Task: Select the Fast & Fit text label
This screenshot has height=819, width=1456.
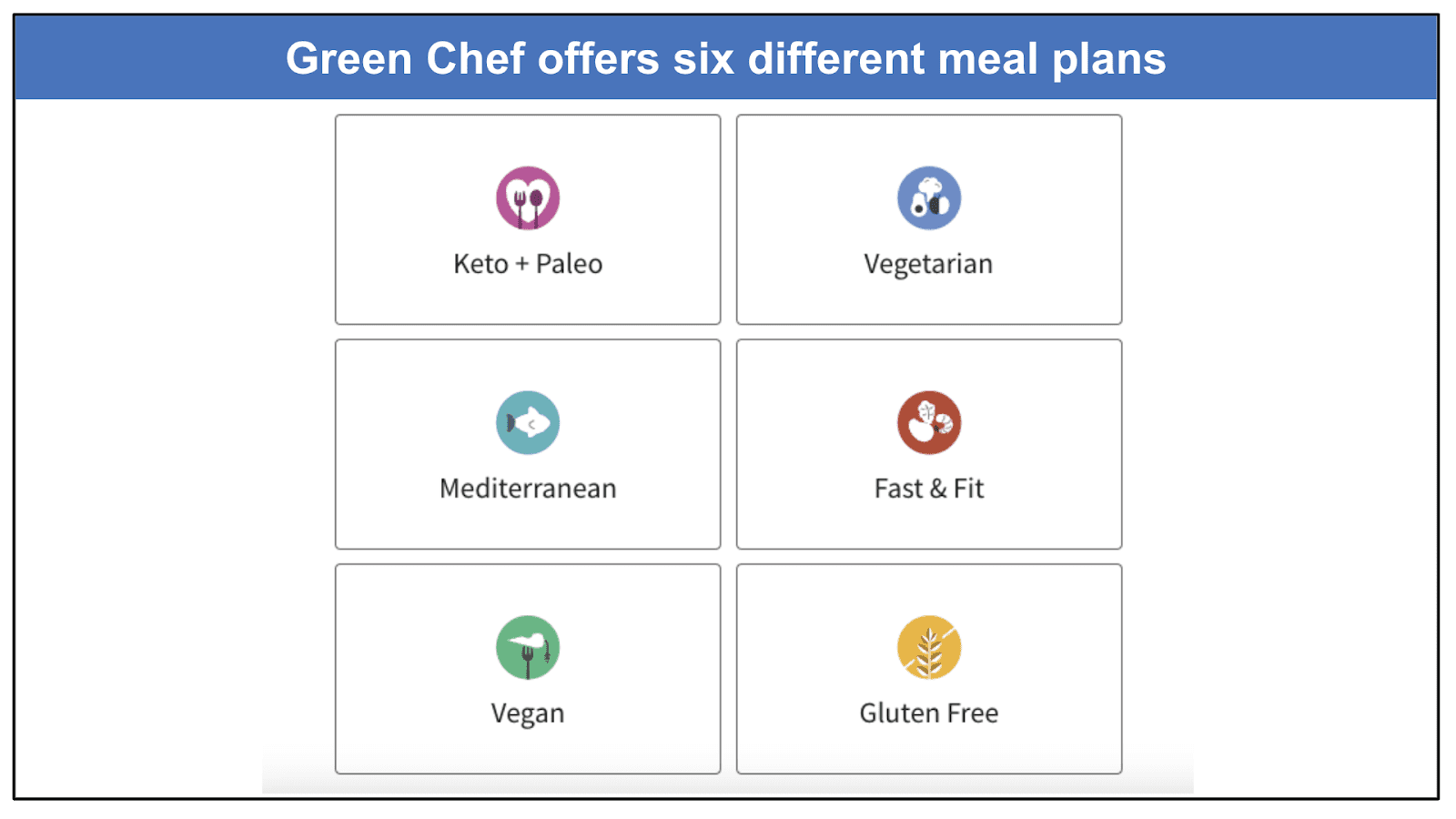Action: point(929,489)
